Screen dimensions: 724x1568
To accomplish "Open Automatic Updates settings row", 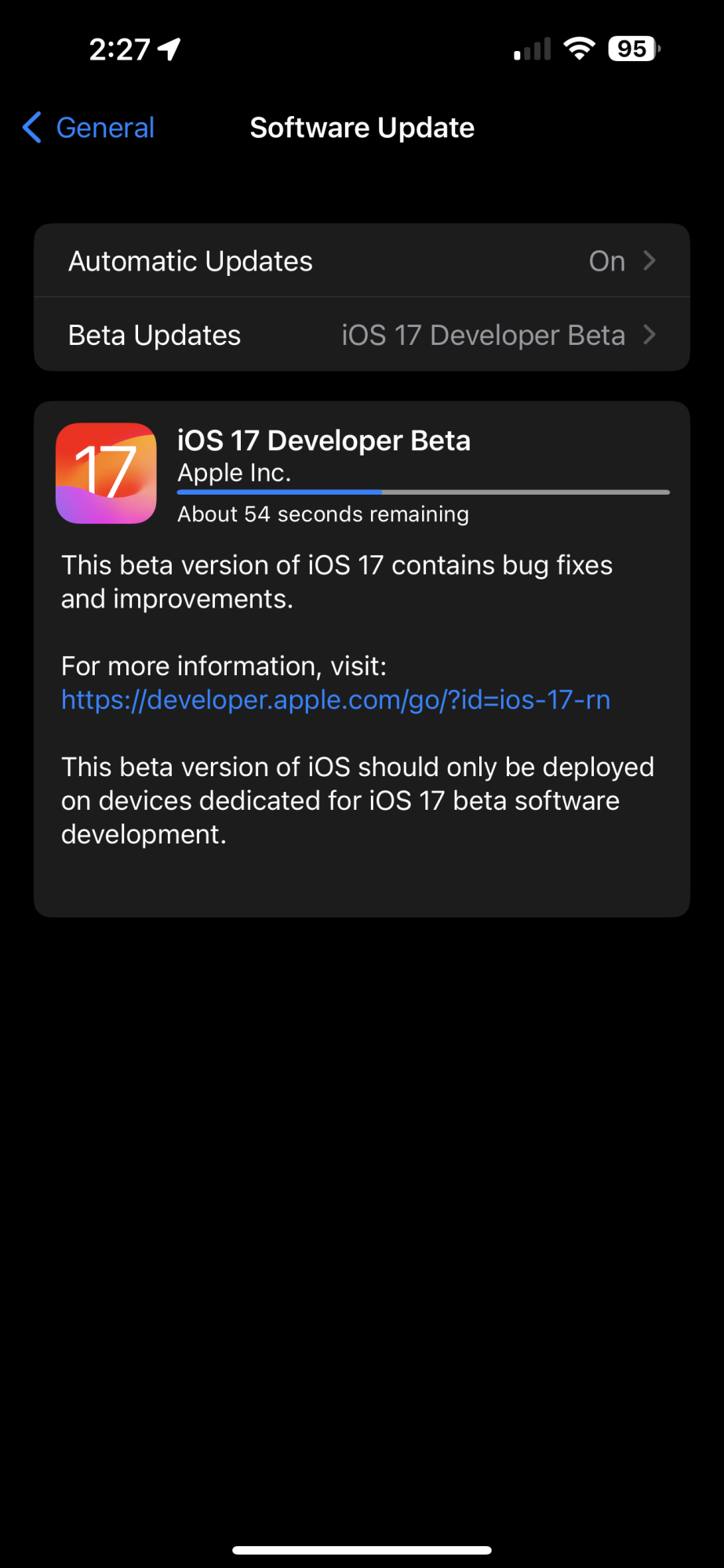I will pos(362,260).
